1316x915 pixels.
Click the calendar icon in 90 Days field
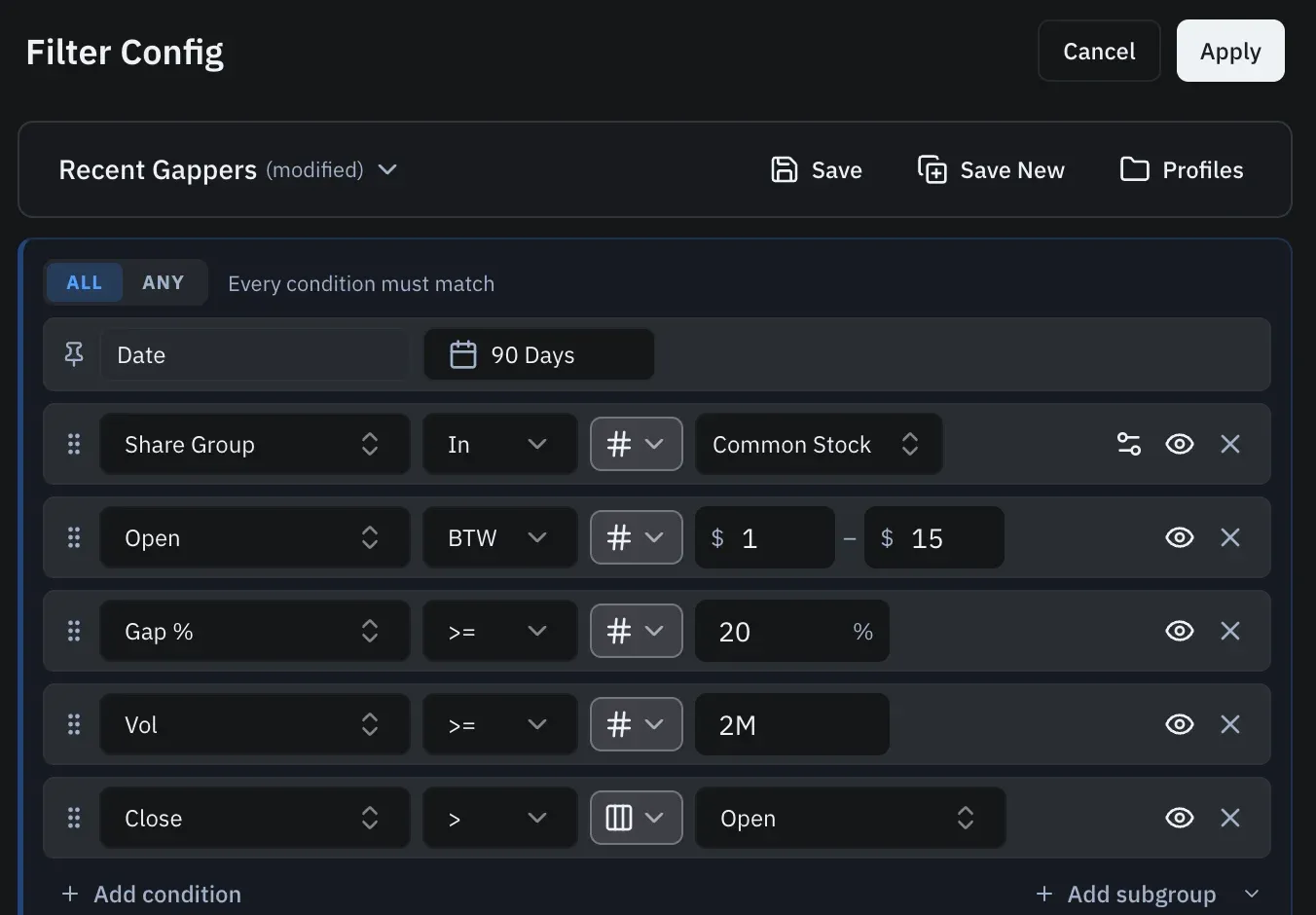click(463, 354)
